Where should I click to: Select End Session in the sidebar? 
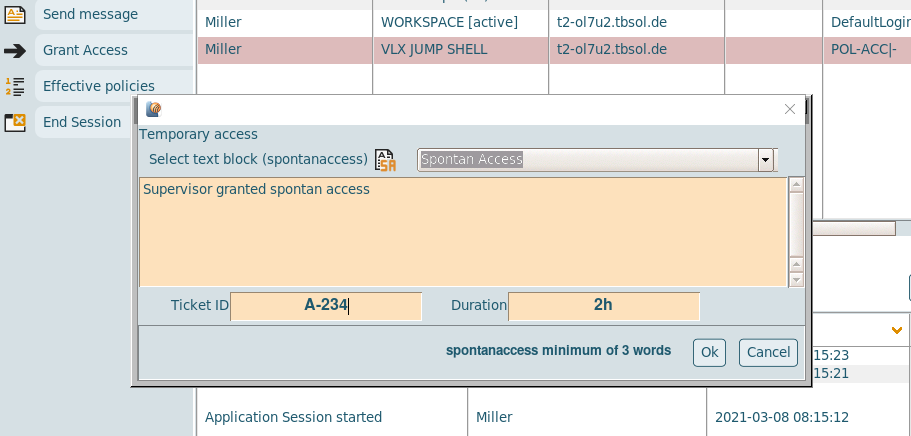(x=82, y=122)
